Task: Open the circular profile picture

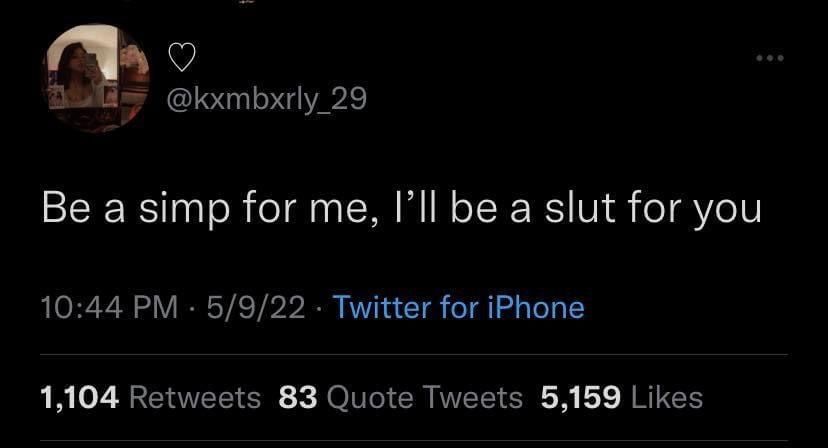Action: point(96,78)
